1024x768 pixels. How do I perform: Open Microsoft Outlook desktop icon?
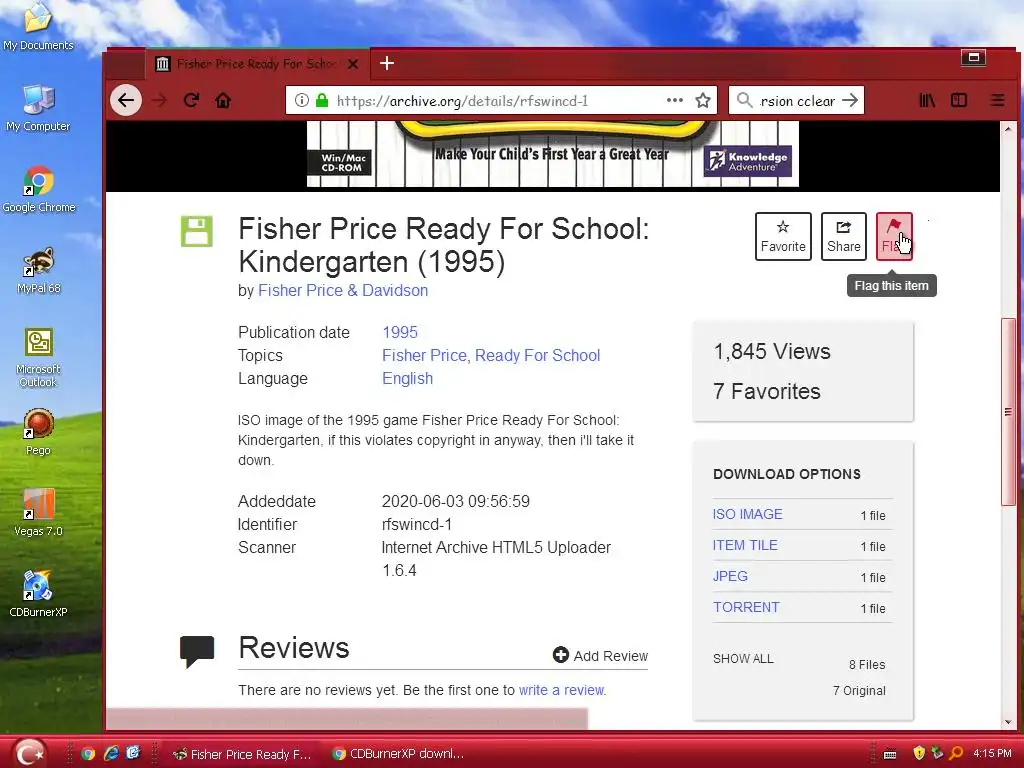tap(38, 357)
